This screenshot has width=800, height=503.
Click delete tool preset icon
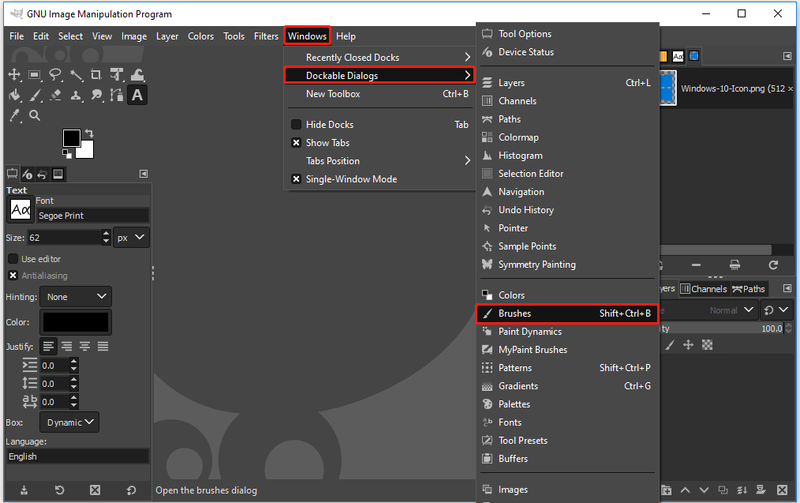95,490
